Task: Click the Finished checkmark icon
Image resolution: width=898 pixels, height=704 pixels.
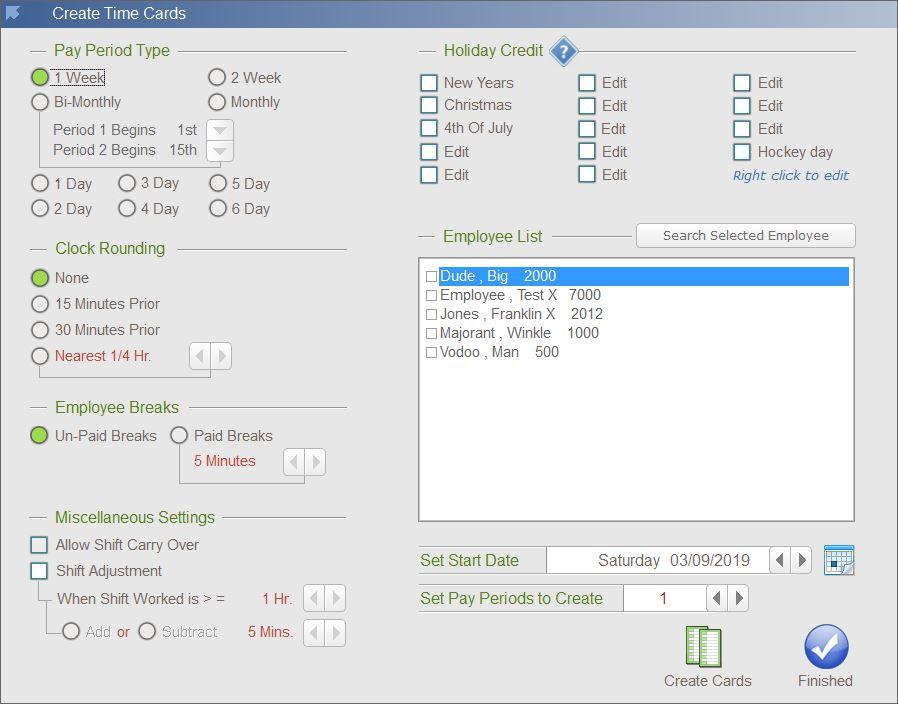Action: tap(825, 647)
